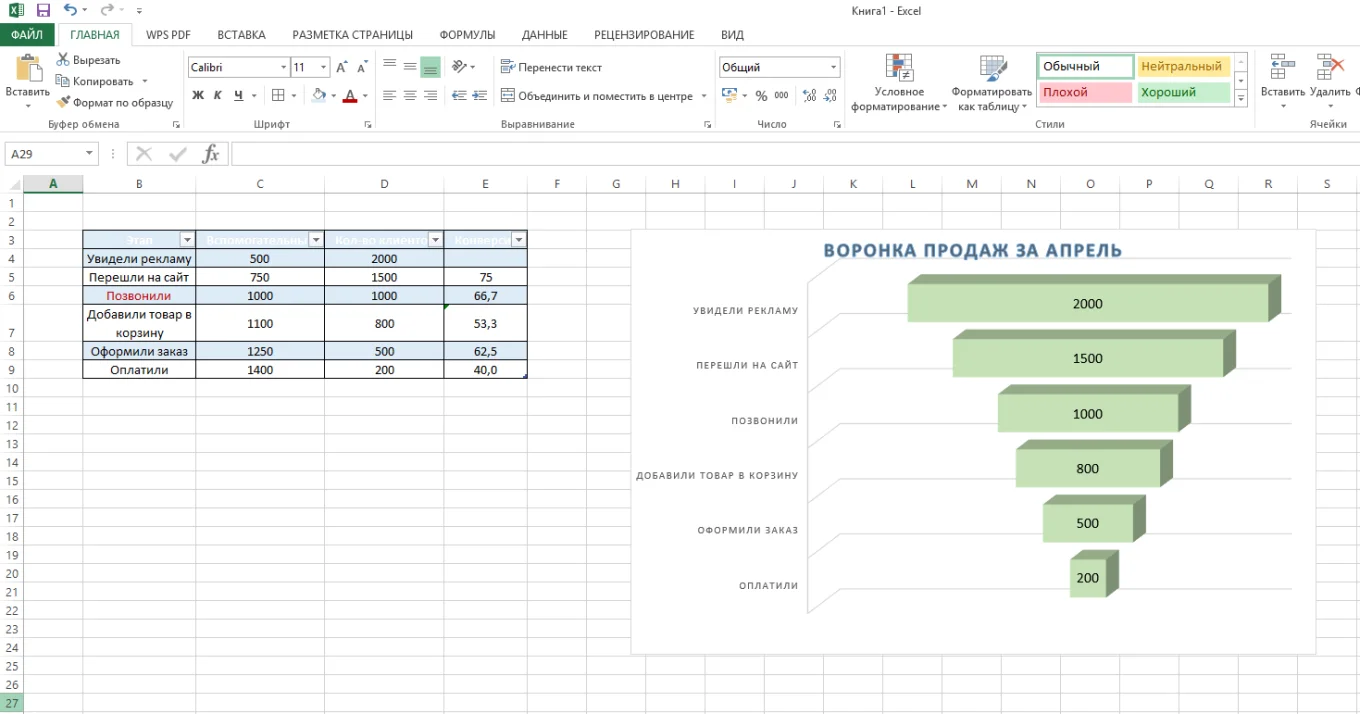Click the Conditional Formatting icon
Screen dimensions: 1360x714
pyautogui.click(x=899, y=67)
